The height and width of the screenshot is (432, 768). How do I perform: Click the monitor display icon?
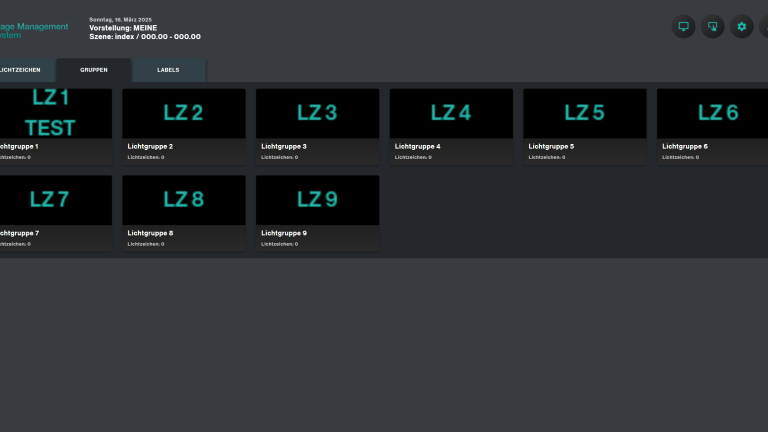pyautogui.click(x=684, y=27)
